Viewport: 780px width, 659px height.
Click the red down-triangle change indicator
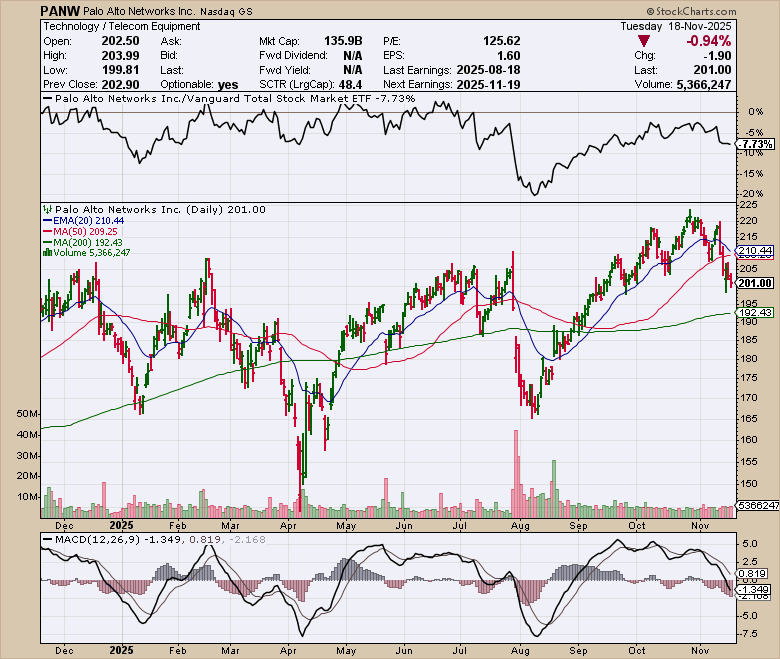(x=644, y=41)
